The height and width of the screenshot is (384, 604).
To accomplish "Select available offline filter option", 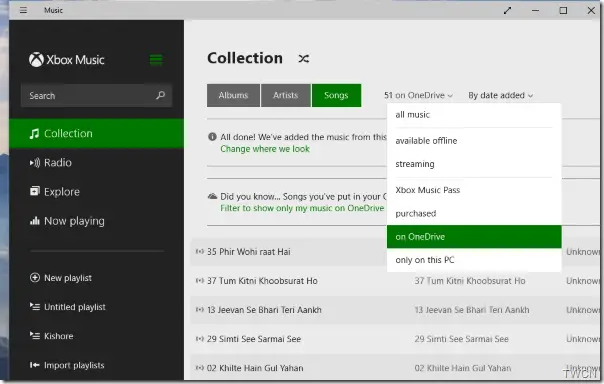I will tap(474, 141).
